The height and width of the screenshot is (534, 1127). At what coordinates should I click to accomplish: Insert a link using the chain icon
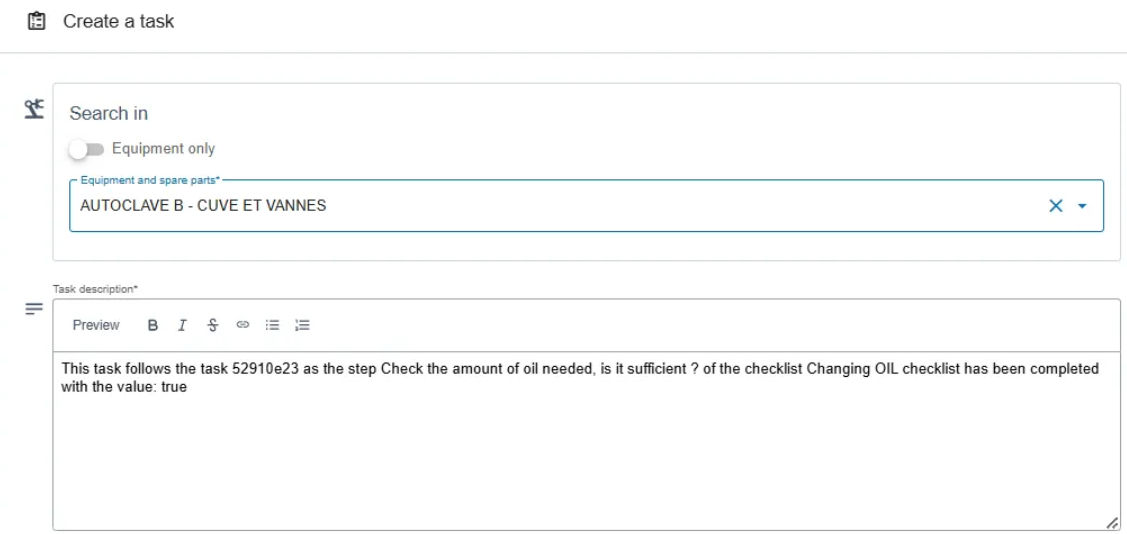pyautogui.click(x=242, y=325)
